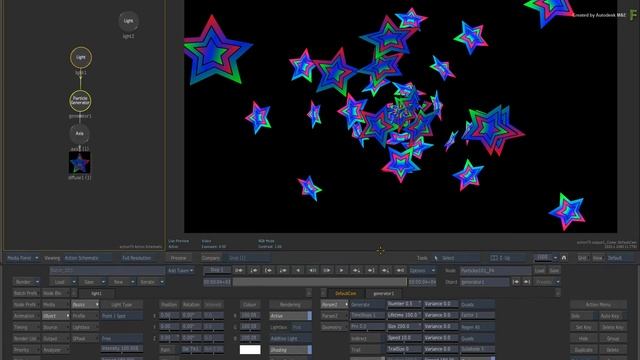The image size is (640, 360).
Task: Click the viewport home icon
Action: tap(564, 258)
